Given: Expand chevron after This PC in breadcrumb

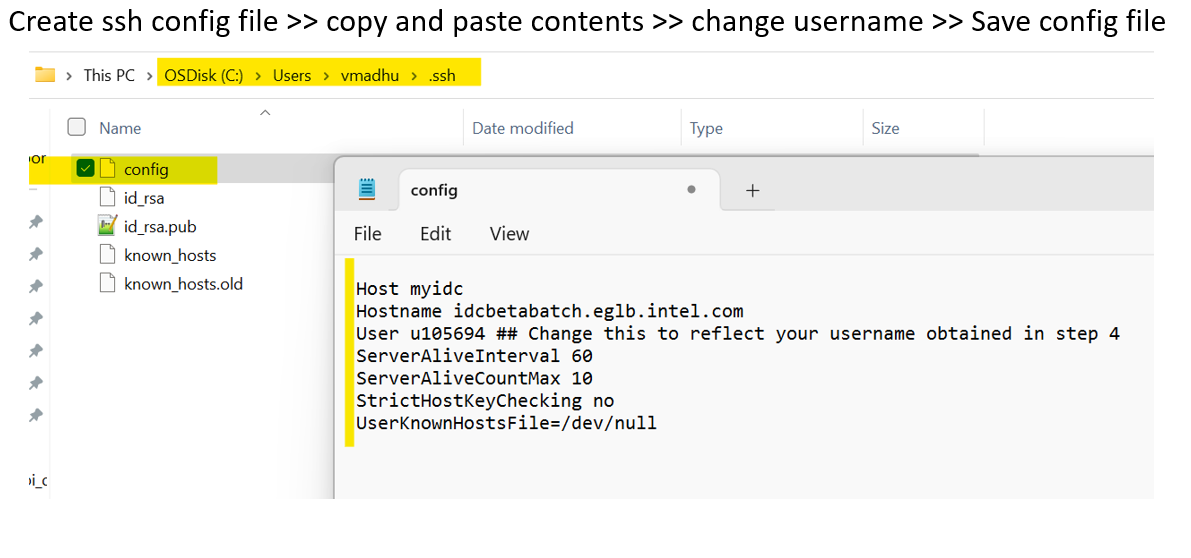Looking at the screenshot, I should 148,75.
